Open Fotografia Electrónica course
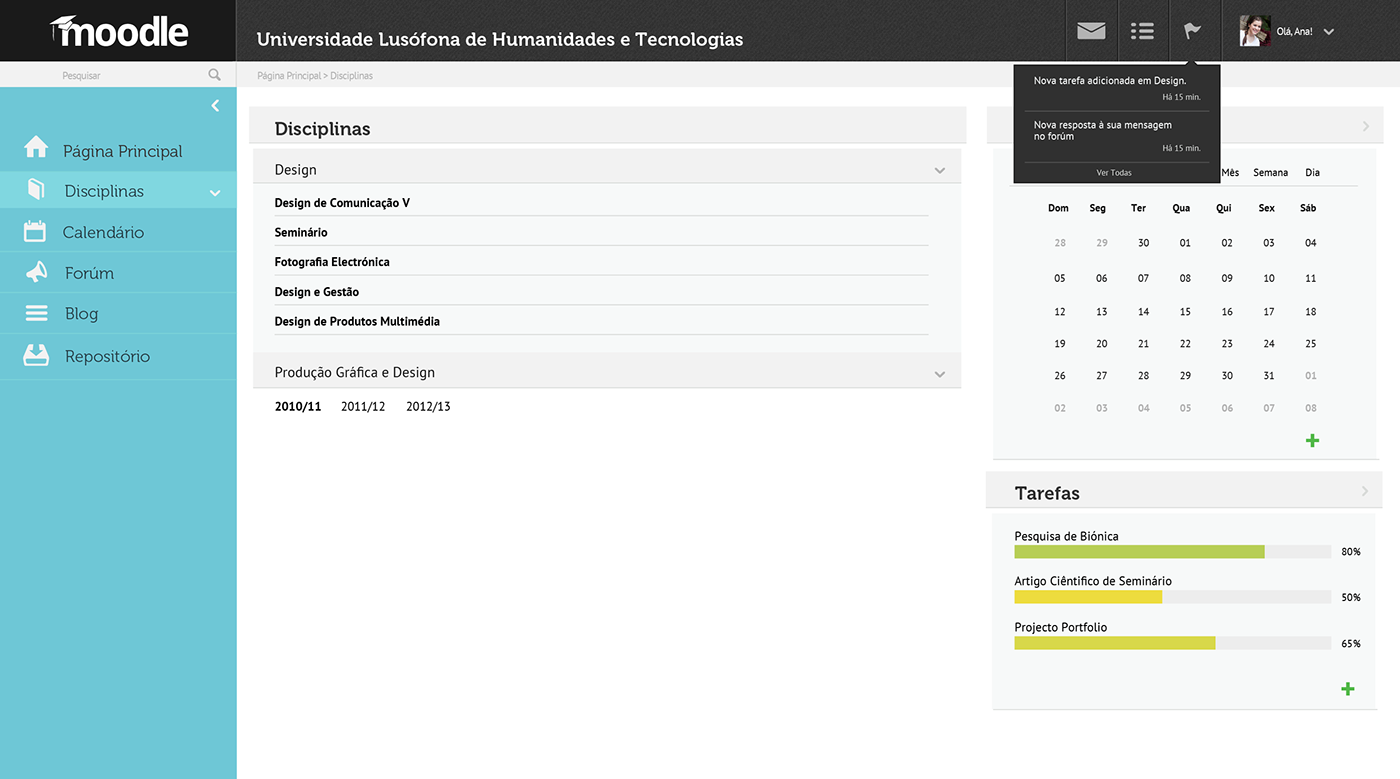The width and height of the screenshot is (1400, 779). (x=332, y=262)
